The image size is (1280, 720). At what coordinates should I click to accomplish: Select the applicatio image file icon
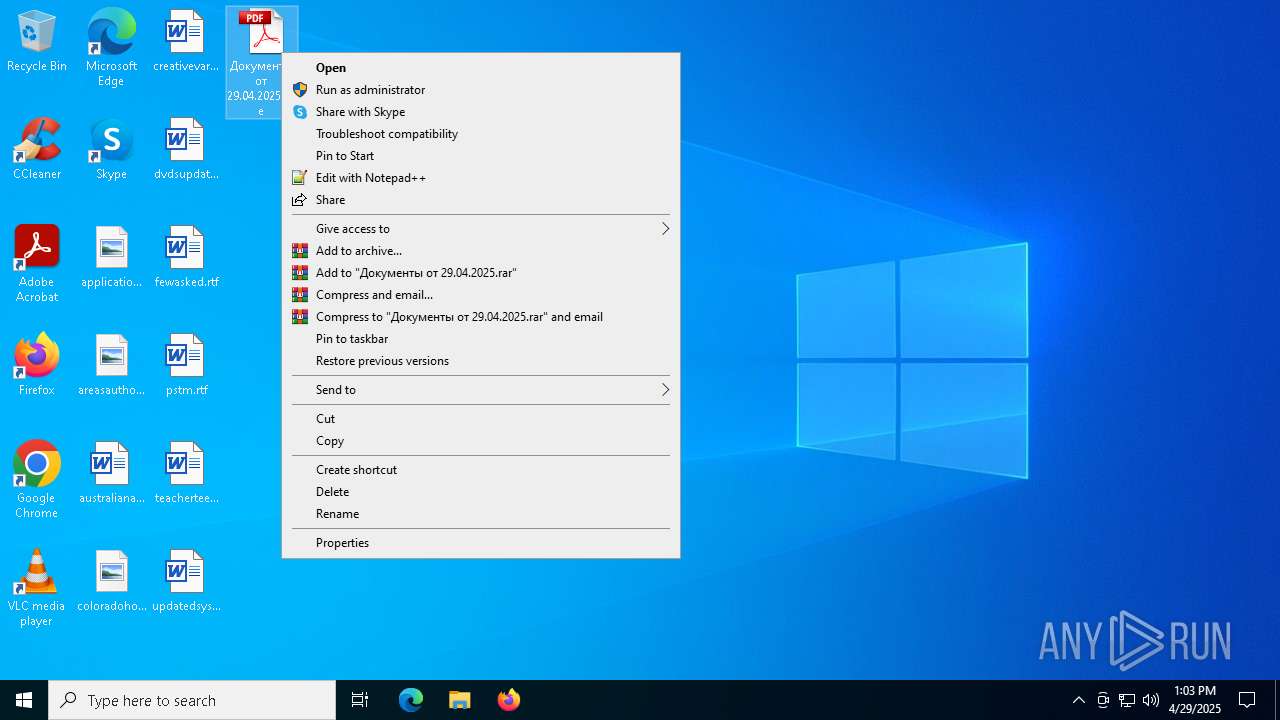[x=111, y=258]
